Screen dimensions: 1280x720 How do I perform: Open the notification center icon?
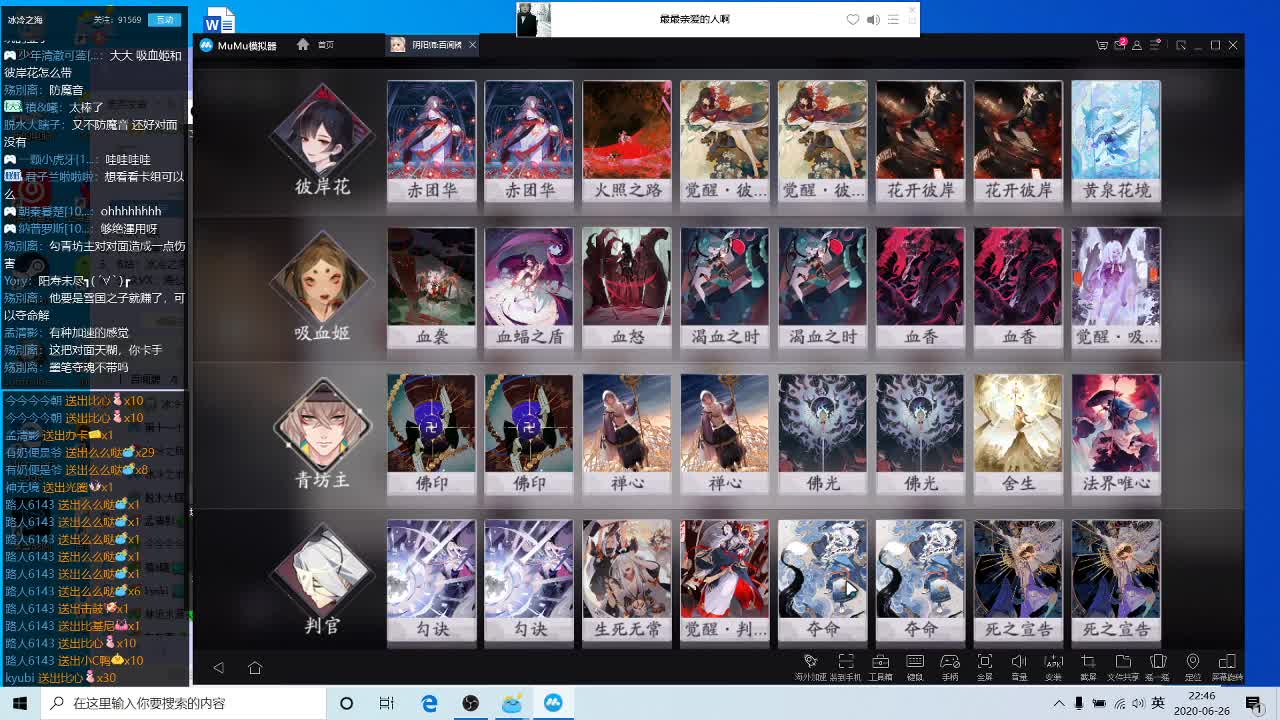click(x=1253, y=703)
